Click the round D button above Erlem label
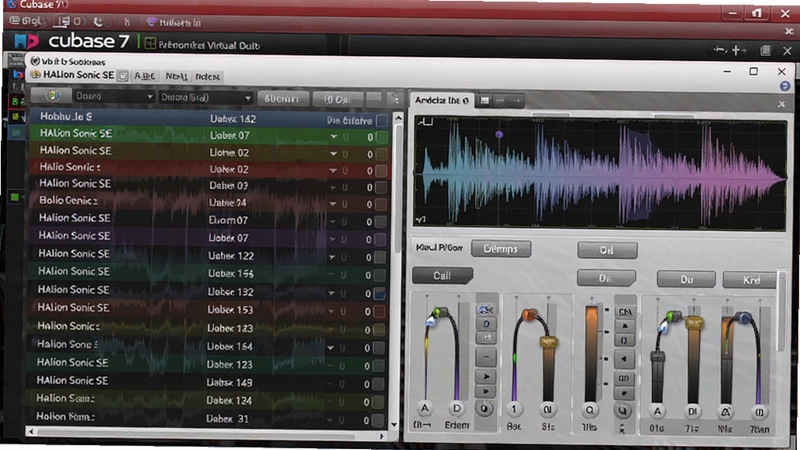This screenshot has height=450, width=800. pyautogui.click(x=457, y=408)
